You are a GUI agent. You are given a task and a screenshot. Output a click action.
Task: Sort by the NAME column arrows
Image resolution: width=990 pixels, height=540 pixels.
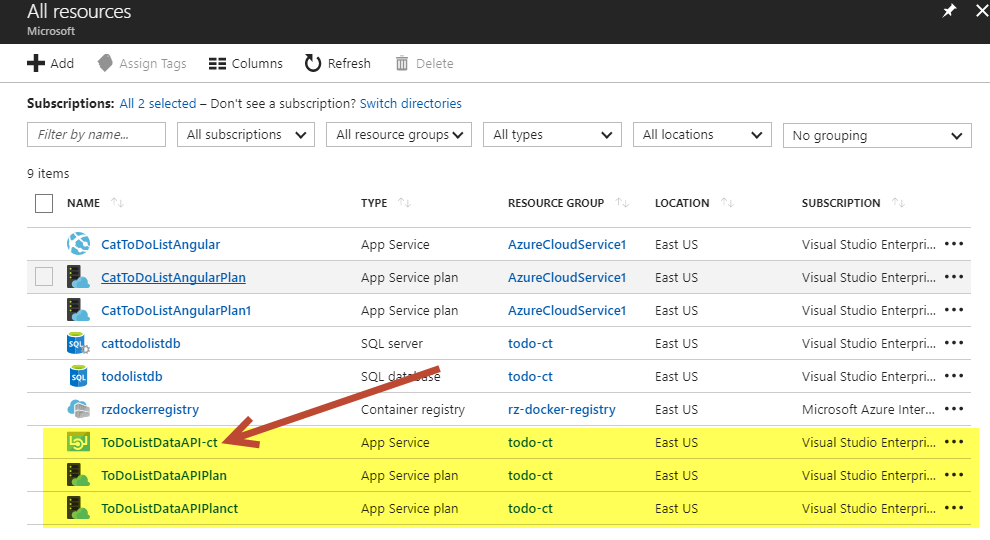[117, 203]
